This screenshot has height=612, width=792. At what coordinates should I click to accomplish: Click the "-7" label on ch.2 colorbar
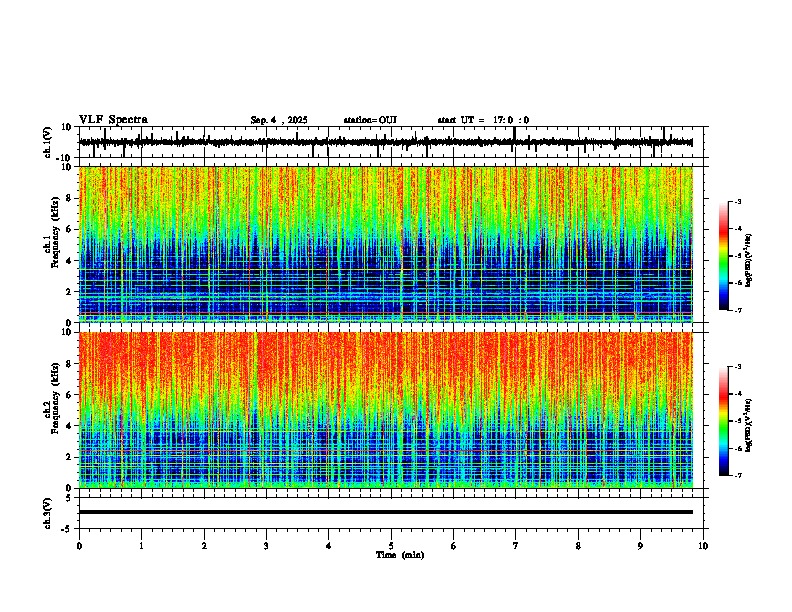coord(738,476)
